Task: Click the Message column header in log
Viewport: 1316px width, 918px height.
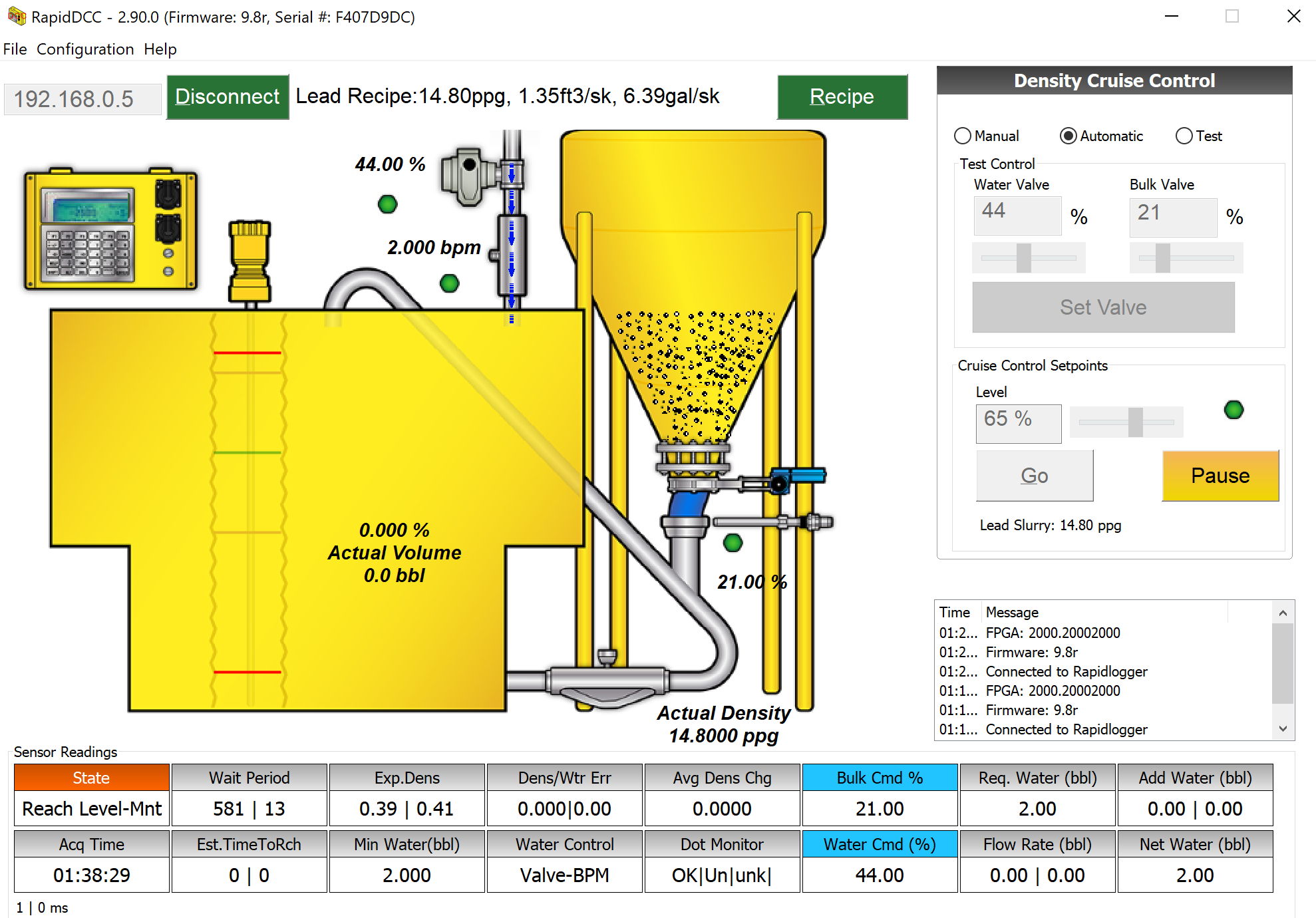Action: 1104,612
